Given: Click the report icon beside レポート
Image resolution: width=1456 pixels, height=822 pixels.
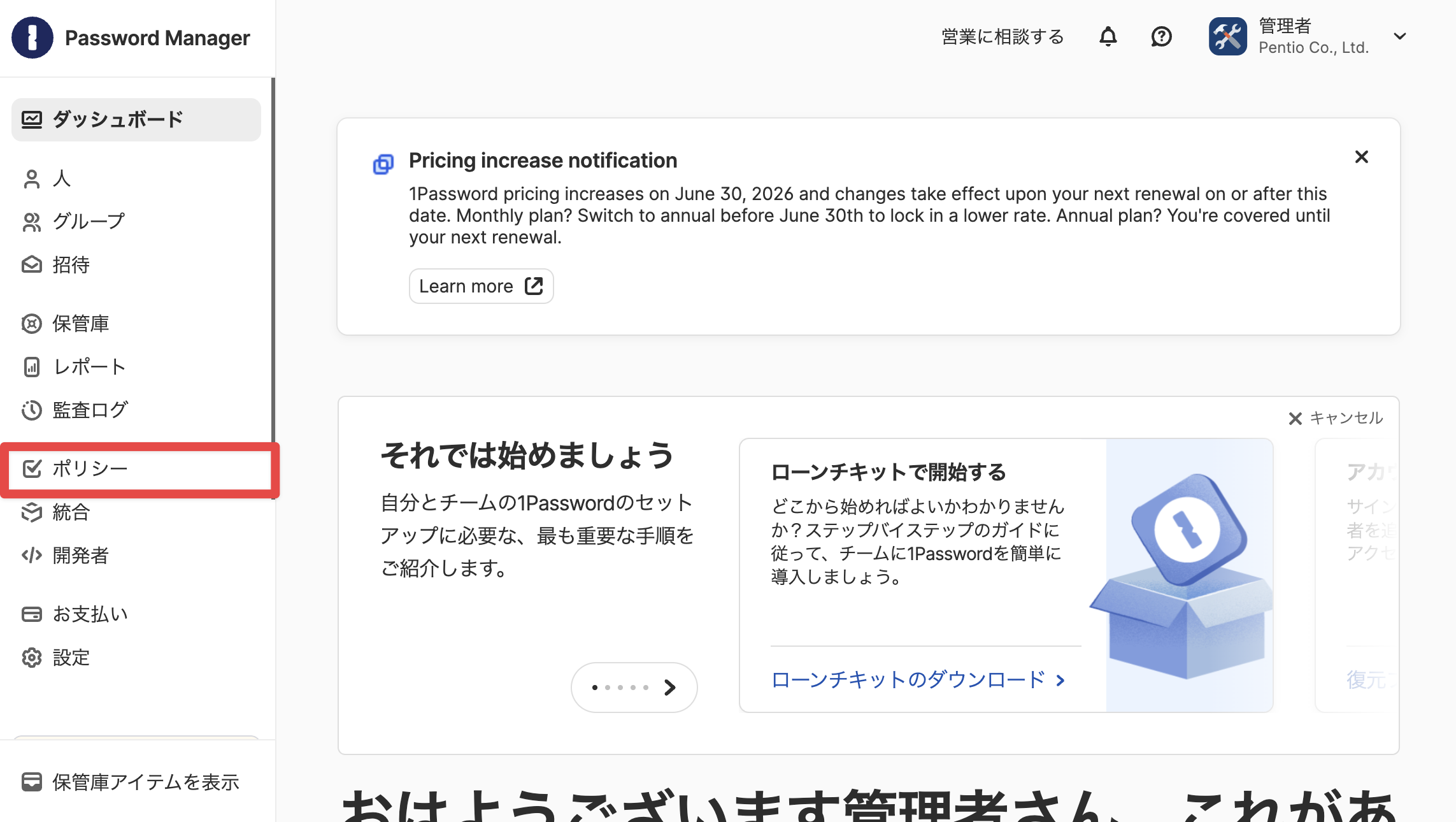Looking at the screenshot, I should (x=31, y=367).
